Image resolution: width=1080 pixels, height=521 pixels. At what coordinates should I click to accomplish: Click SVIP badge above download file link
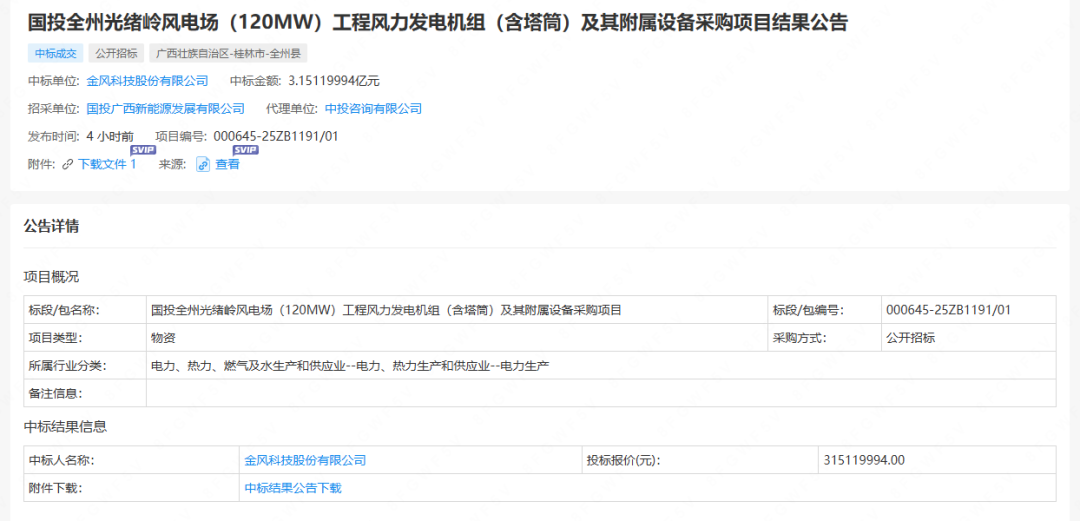(x=143, y=150)
